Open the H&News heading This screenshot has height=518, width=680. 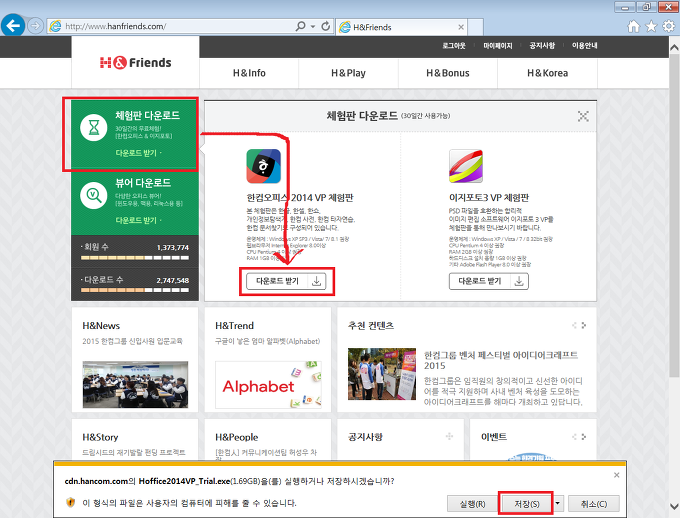101,326
